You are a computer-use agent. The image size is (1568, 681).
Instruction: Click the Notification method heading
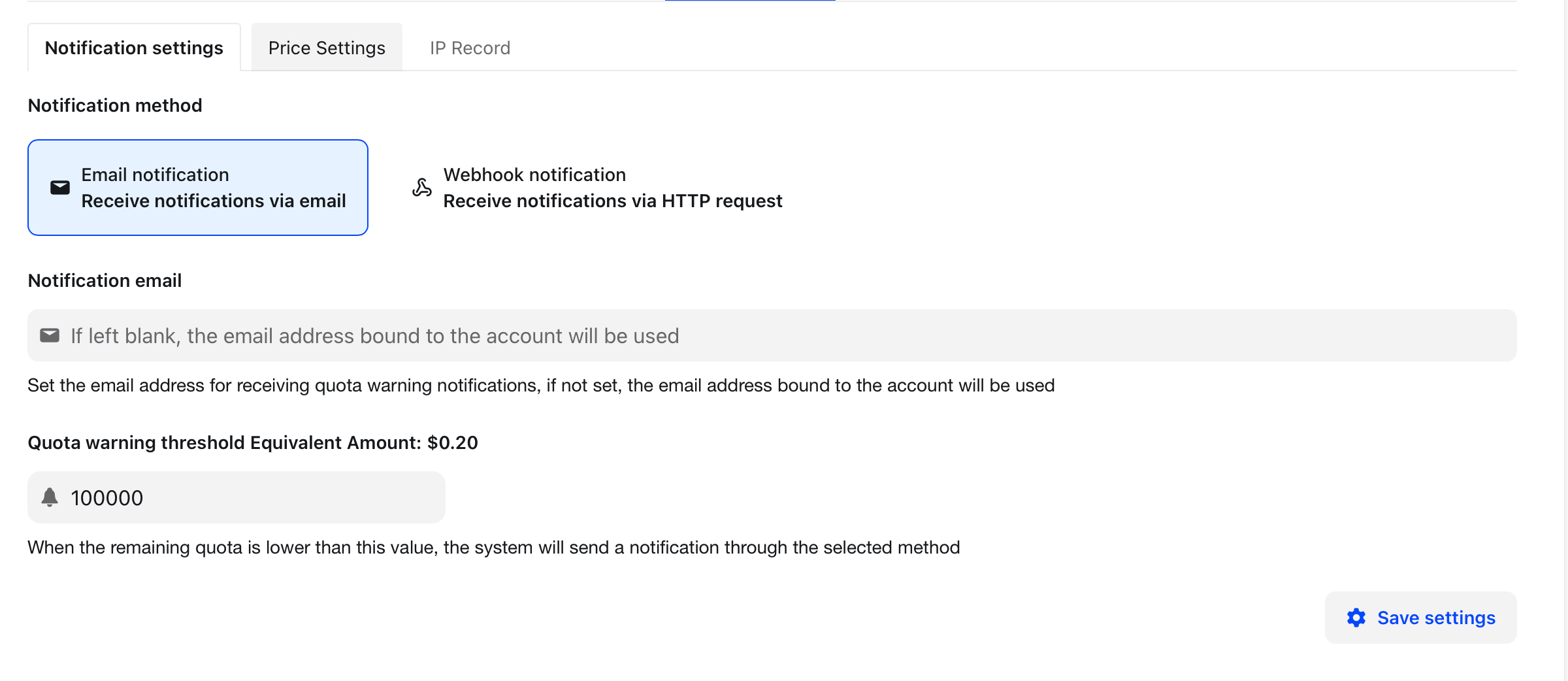[115, 105]
